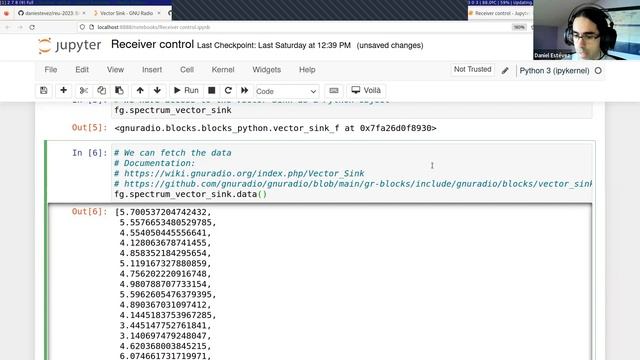
Task: Click the browser zoom level indicator
Action: [519, 27]
